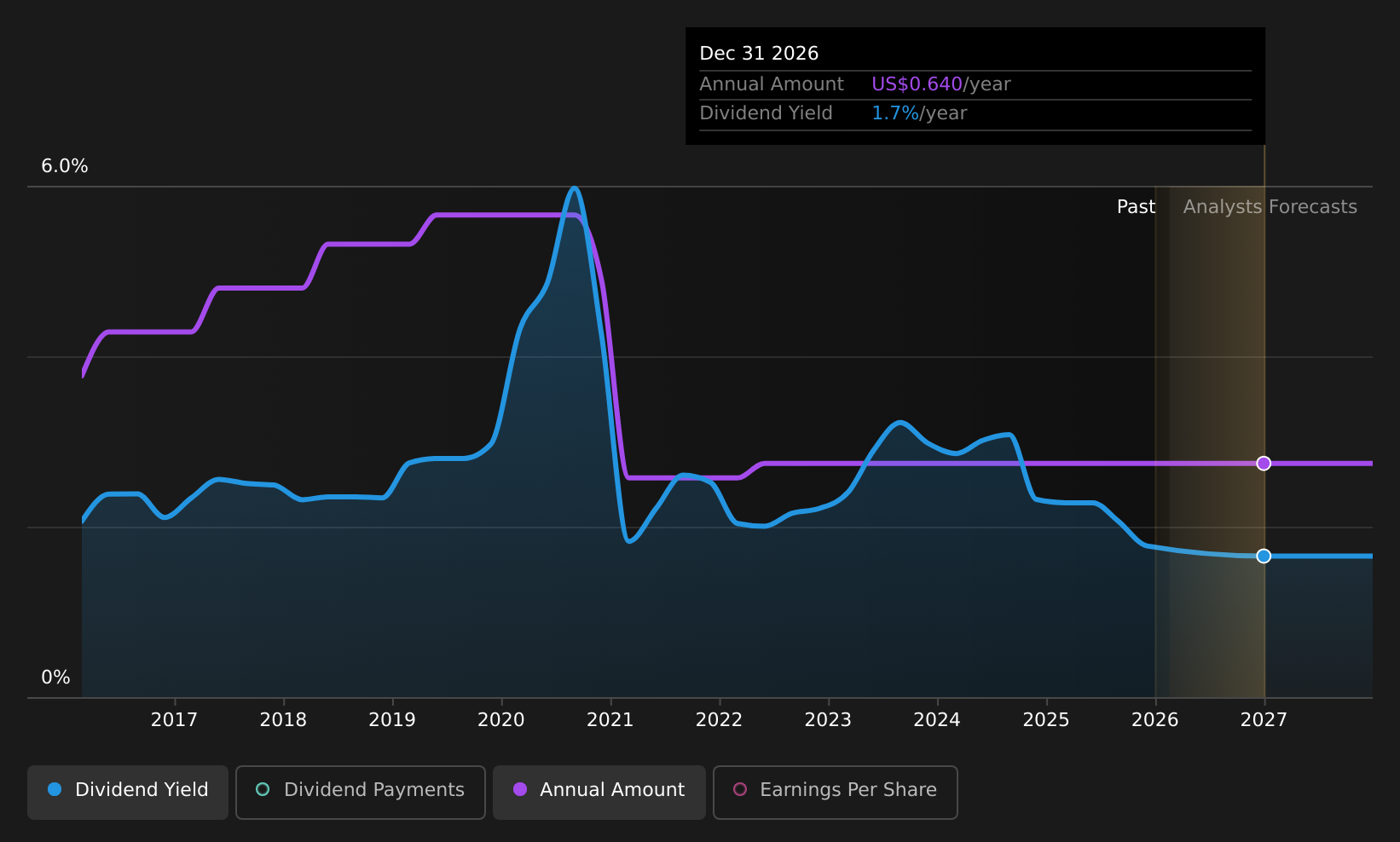Click the teal Dividend Payments legend circle
Viewport: 1400px width, 842px height.
pos(263,789)
